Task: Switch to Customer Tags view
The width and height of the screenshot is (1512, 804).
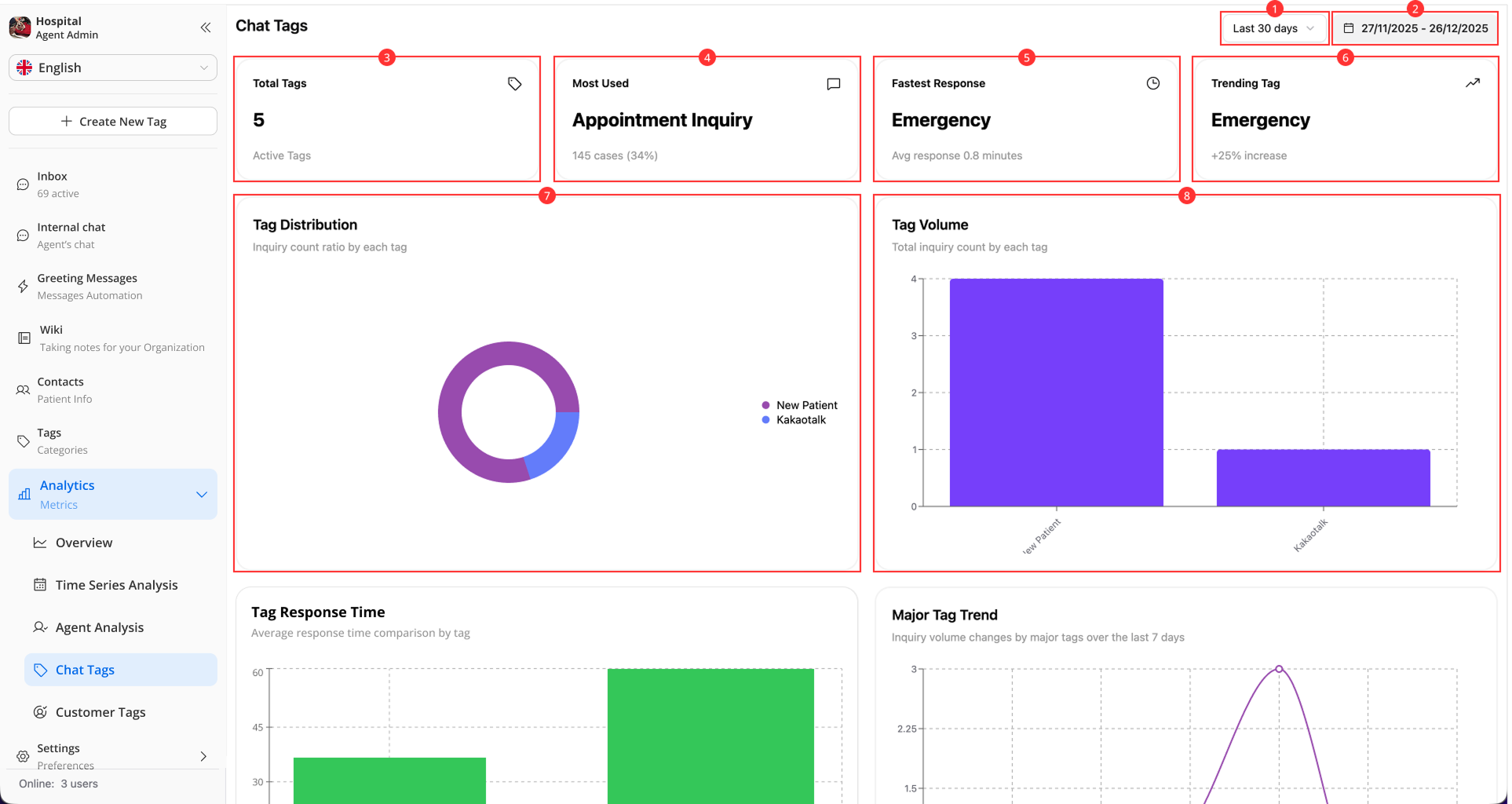Action: coord(100,711)
